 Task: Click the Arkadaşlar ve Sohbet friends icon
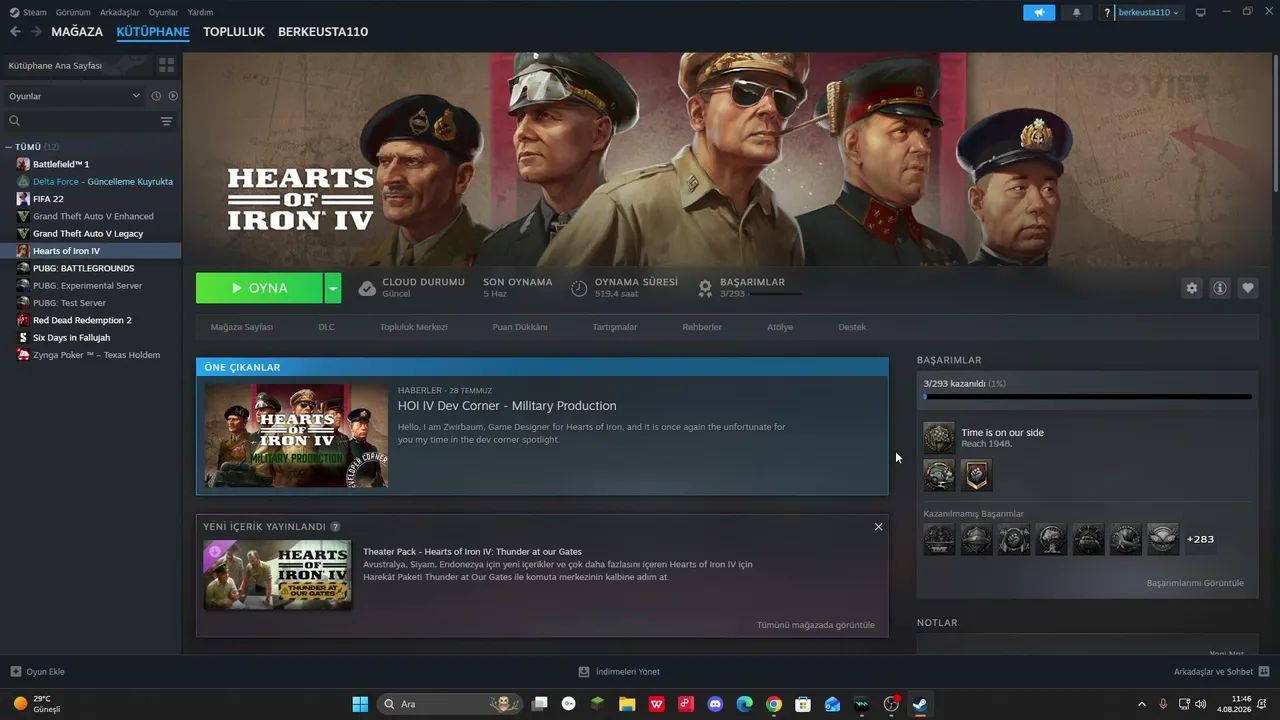[1264, 672]
